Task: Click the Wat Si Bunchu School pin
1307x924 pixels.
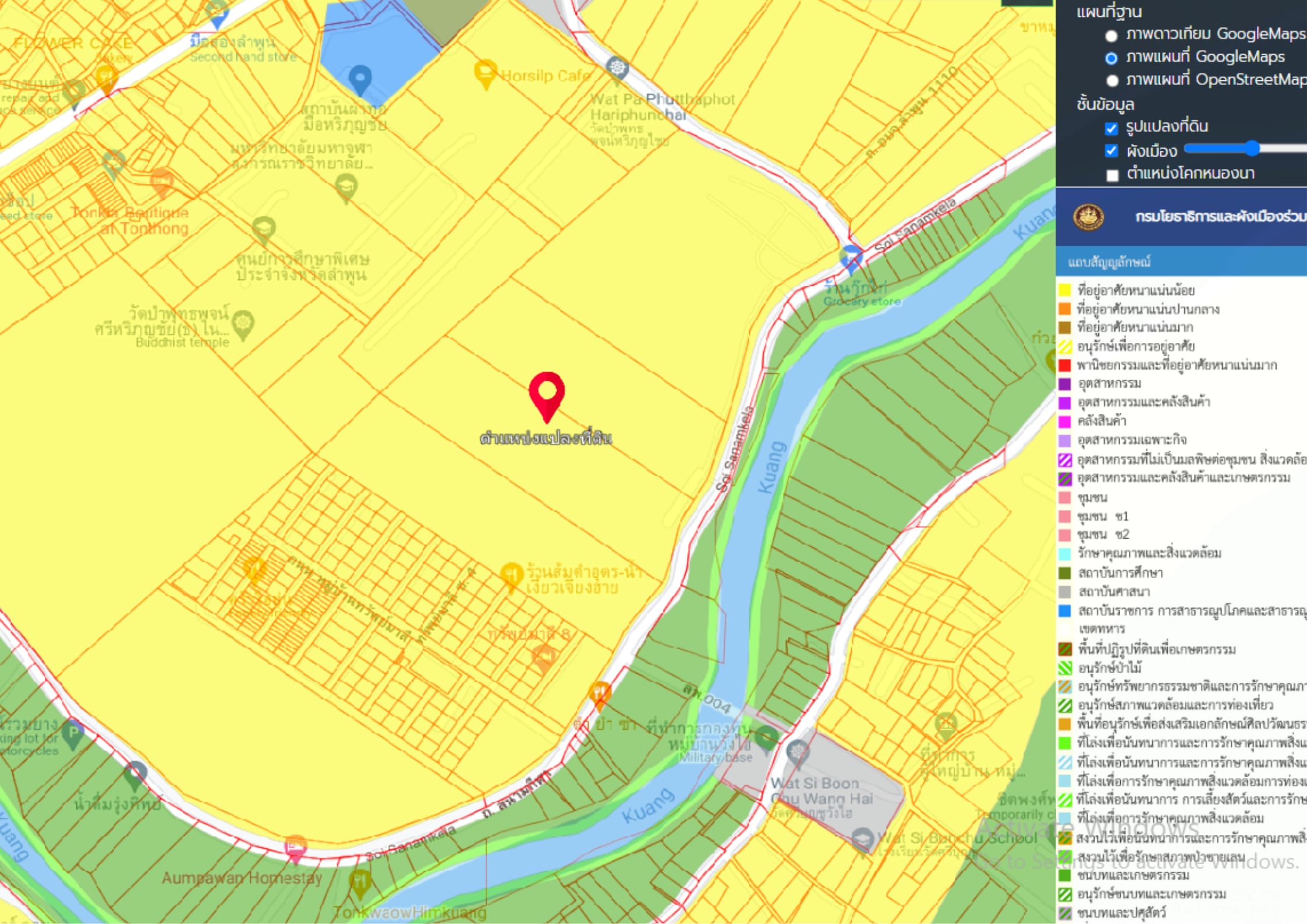Action: pyautogui.click(x=862, y=841)
